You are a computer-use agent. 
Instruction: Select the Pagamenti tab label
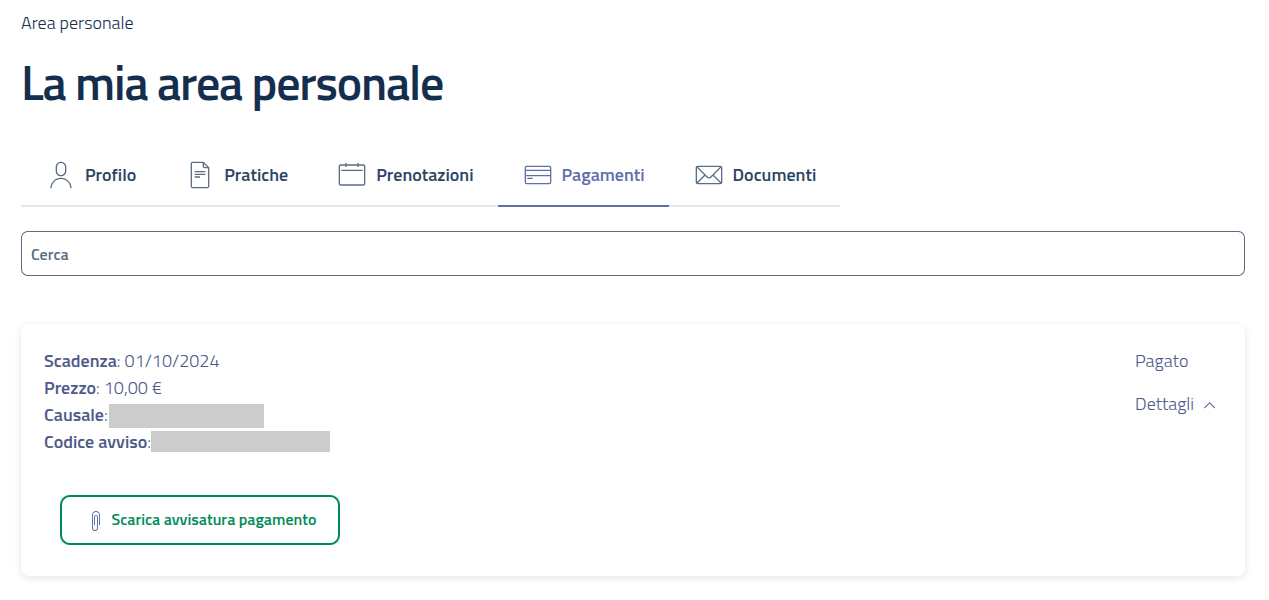coord(603,175)
